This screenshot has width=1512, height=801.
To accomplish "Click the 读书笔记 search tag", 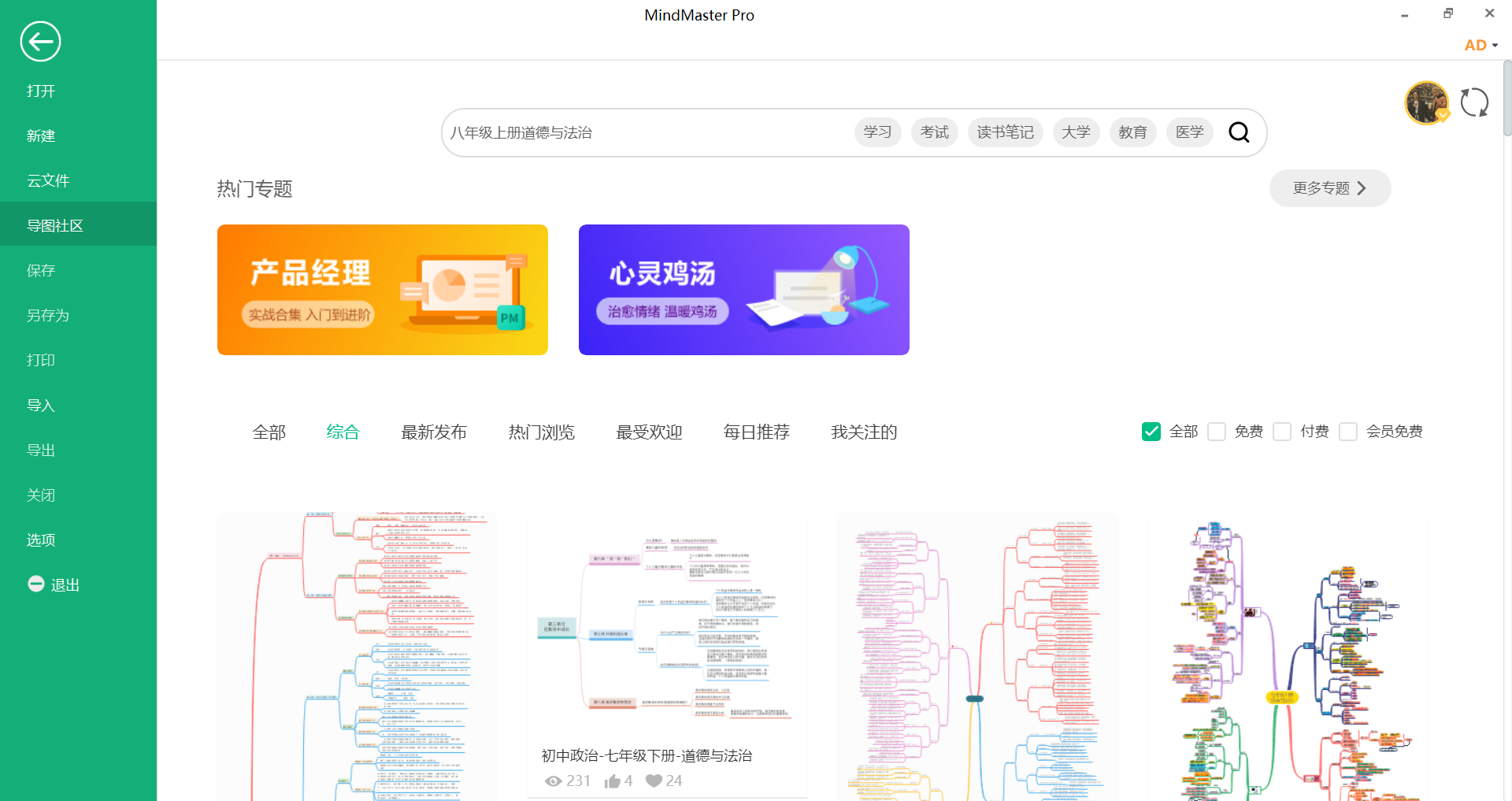I will click(1006, 132).
